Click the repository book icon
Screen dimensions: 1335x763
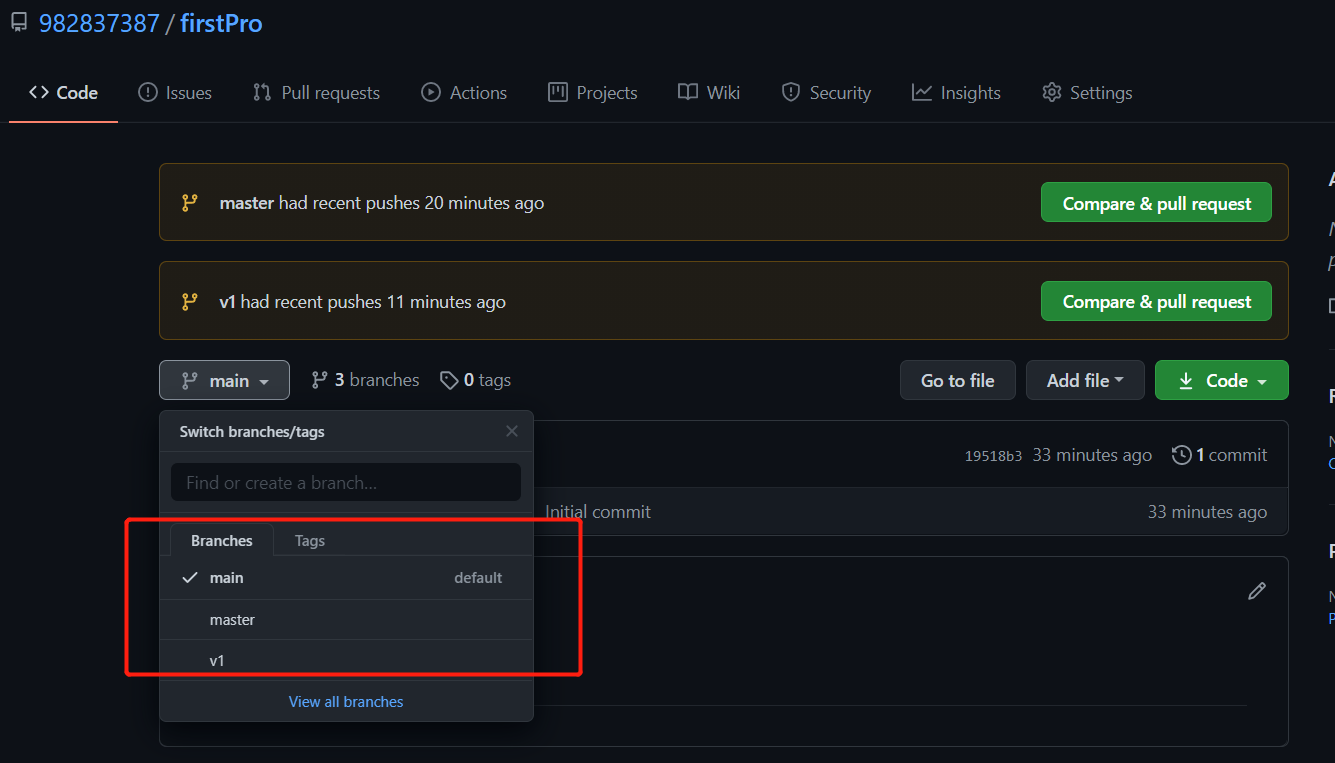click(x=19, y=23)
